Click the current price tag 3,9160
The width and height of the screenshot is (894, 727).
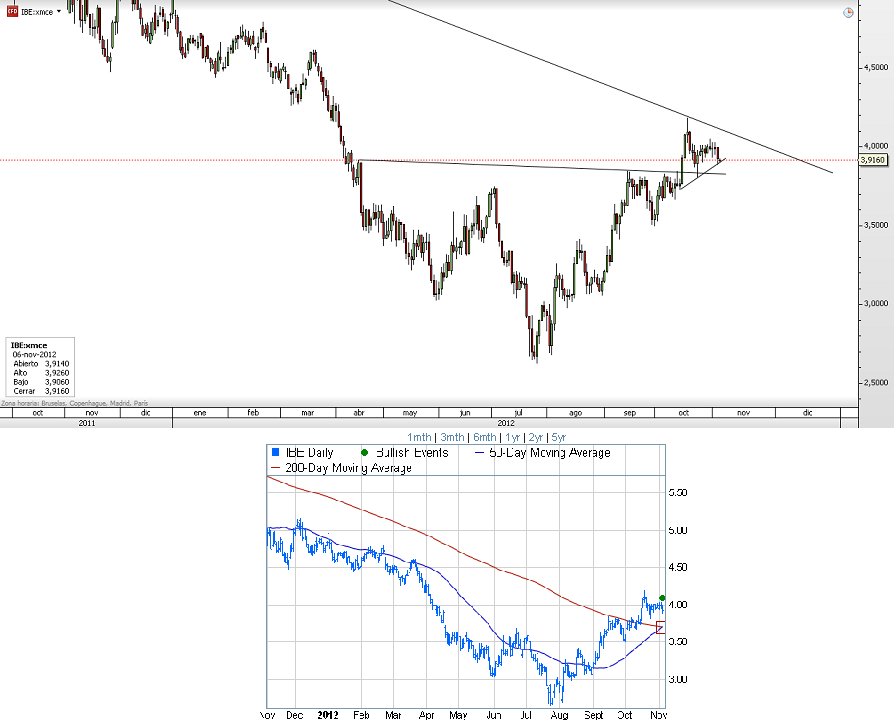(872, 160)
